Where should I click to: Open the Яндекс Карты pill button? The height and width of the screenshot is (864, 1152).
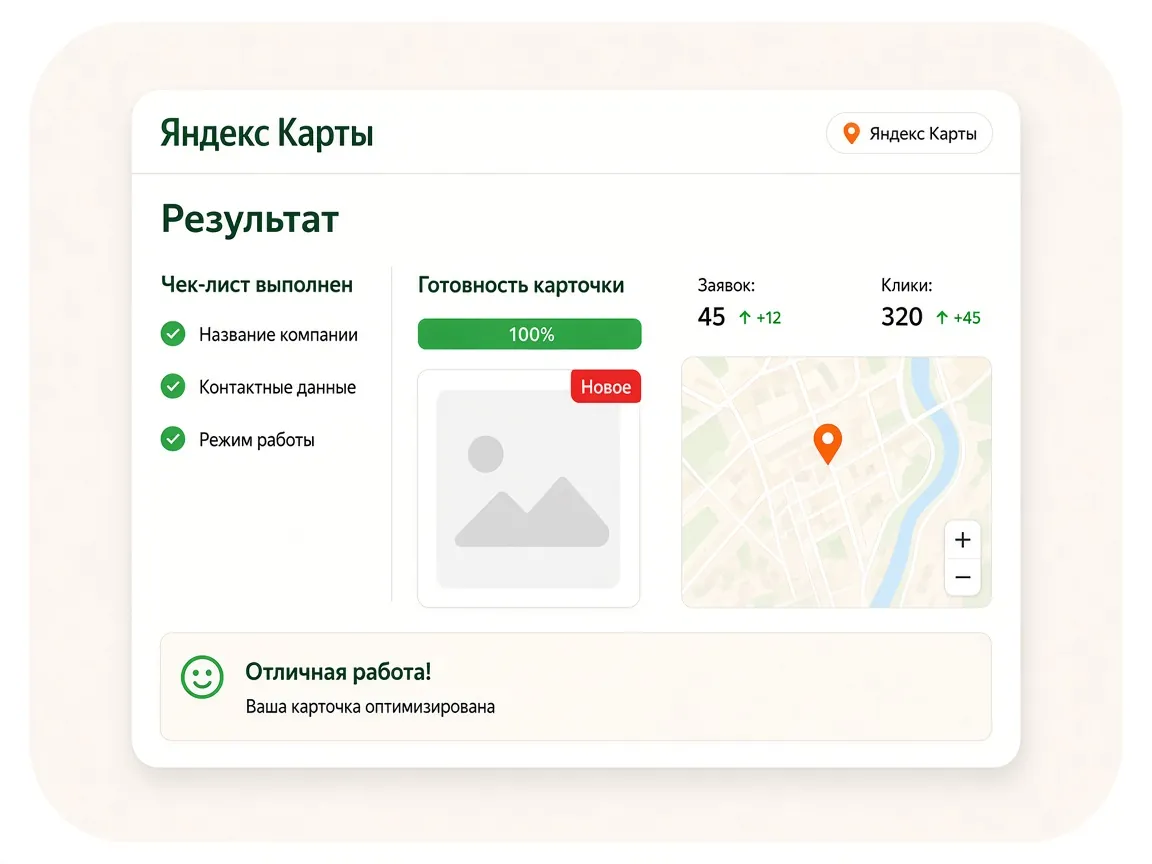click(x=909, y=133)
